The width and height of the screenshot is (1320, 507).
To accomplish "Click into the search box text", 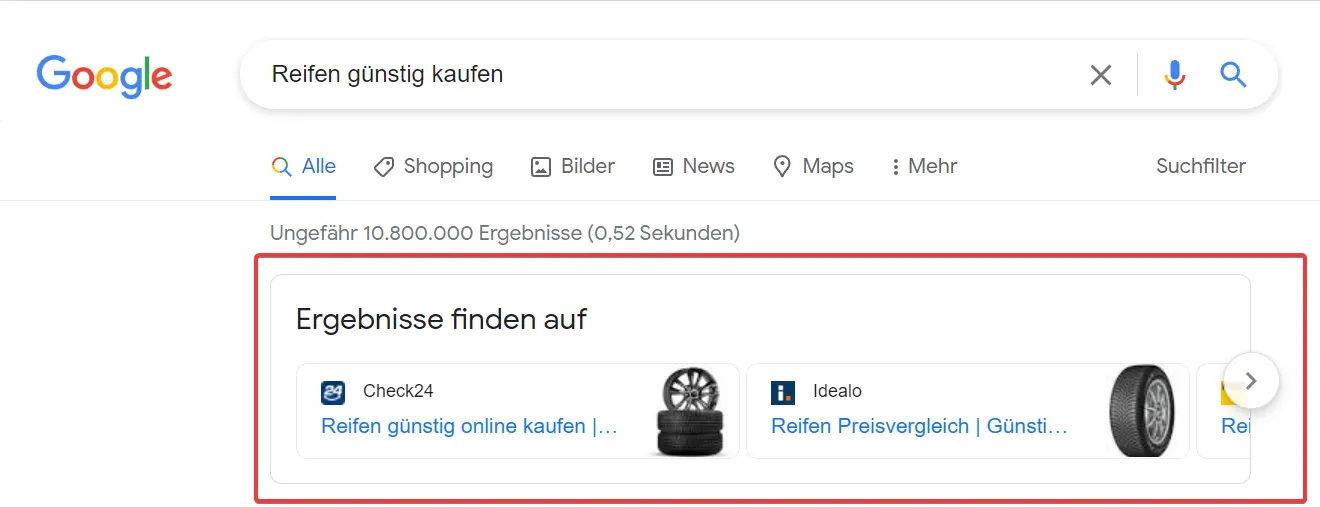I will click(388, 75).
